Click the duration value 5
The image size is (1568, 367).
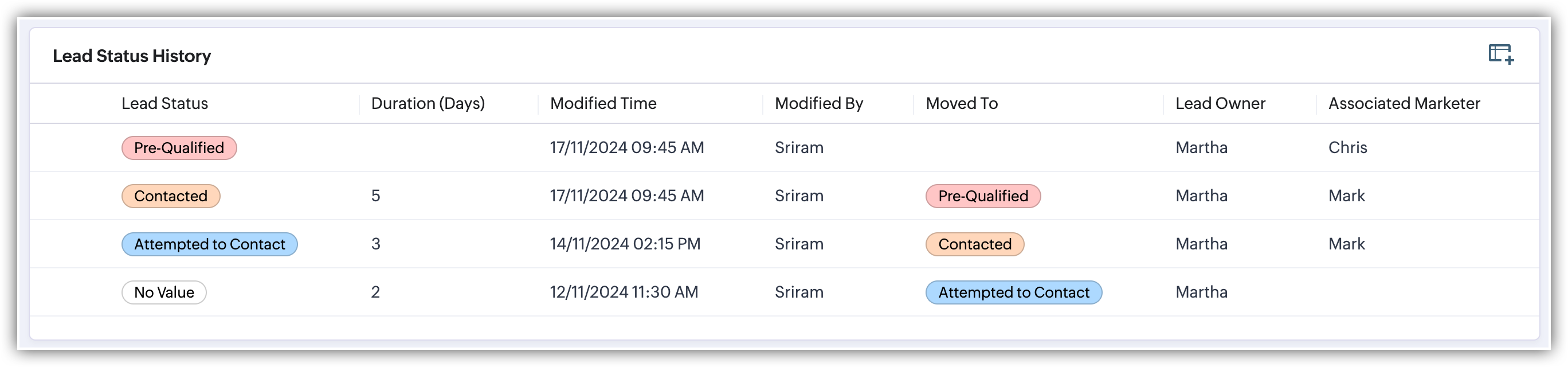[375, 196]
